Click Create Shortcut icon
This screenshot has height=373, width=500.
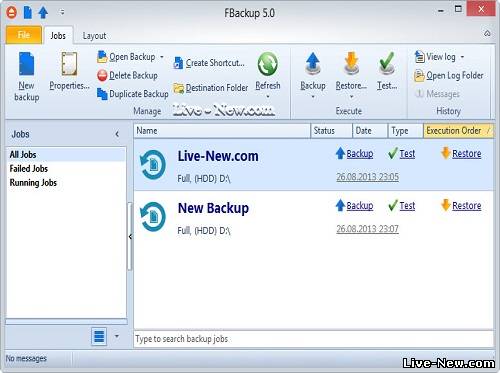178,63
